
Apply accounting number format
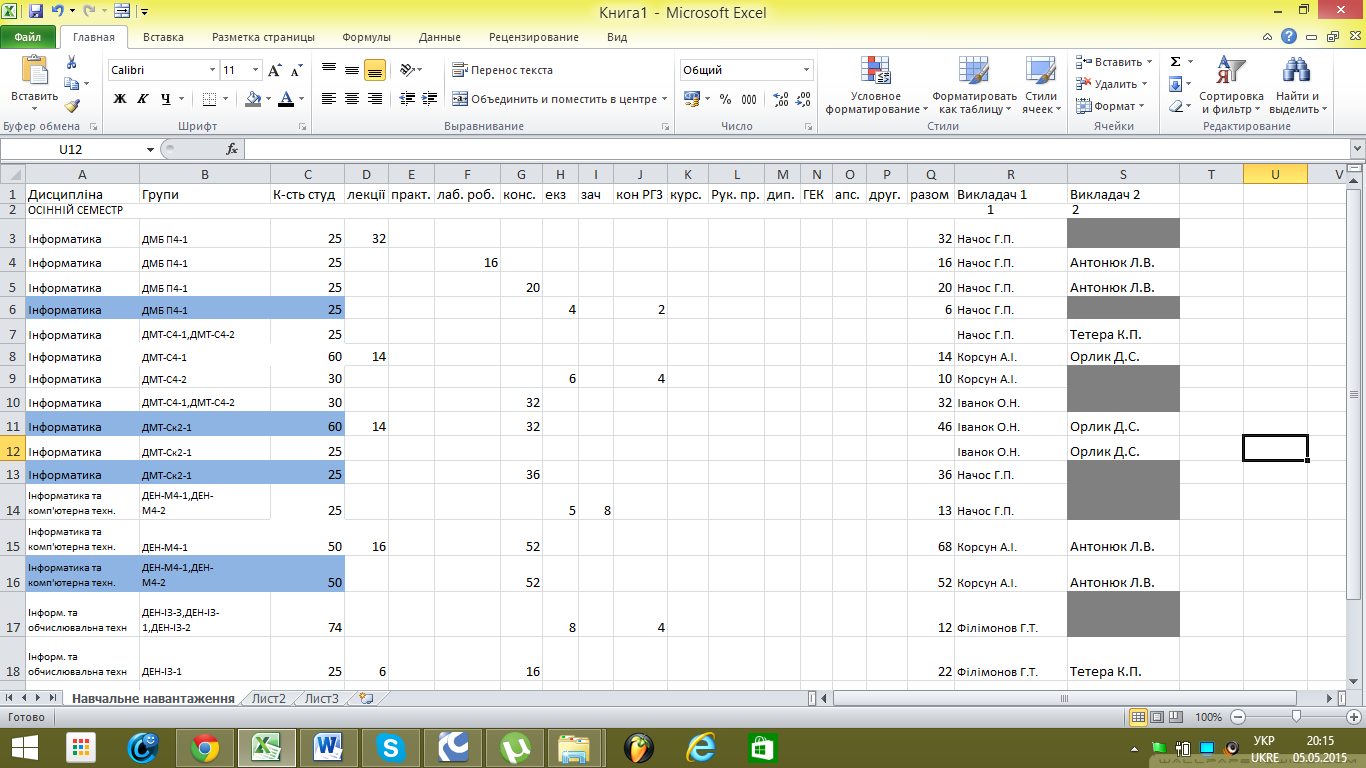(692, 99)
